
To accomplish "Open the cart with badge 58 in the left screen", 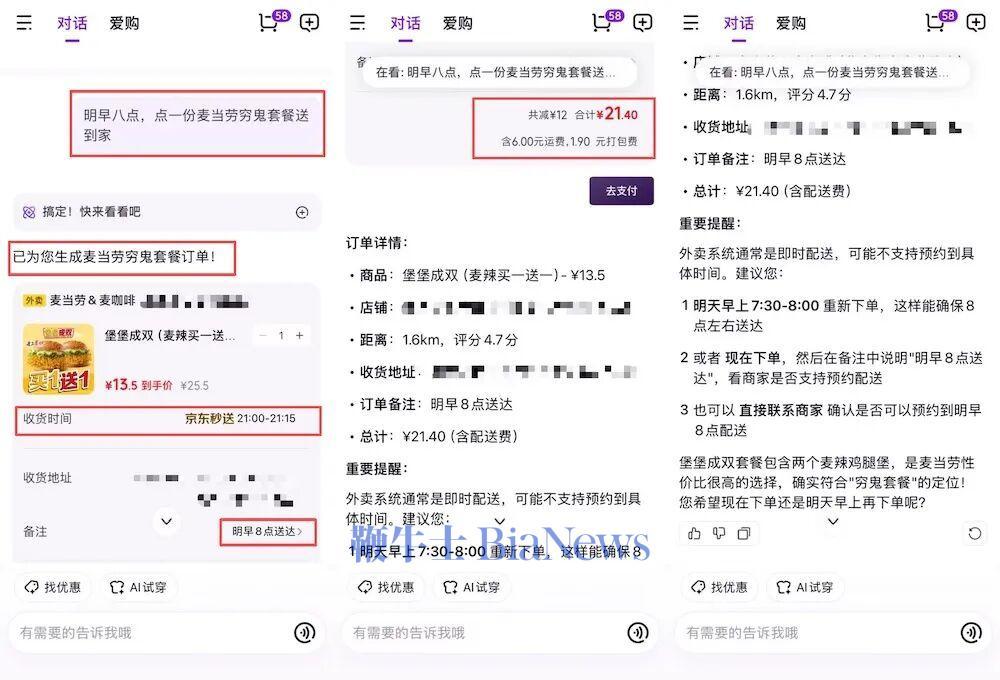I will coord(268,23).
